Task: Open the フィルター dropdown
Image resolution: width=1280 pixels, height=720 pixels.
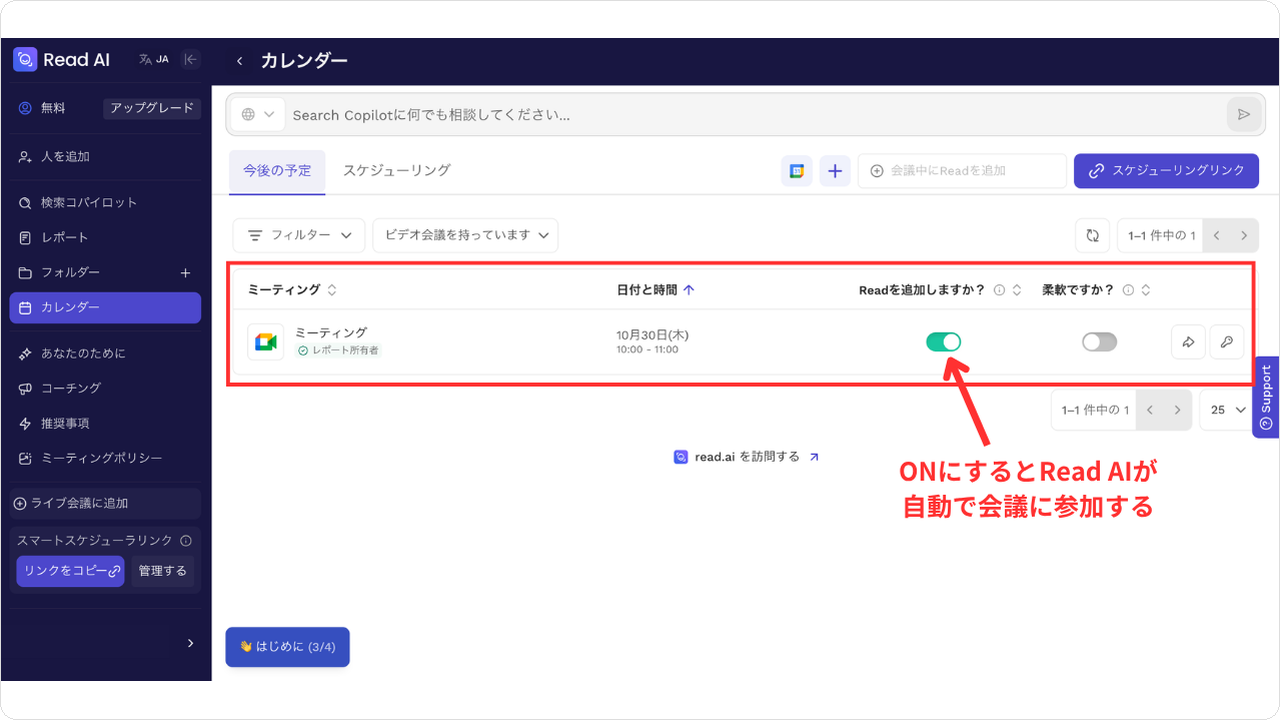Action: (x=299, y=235)
